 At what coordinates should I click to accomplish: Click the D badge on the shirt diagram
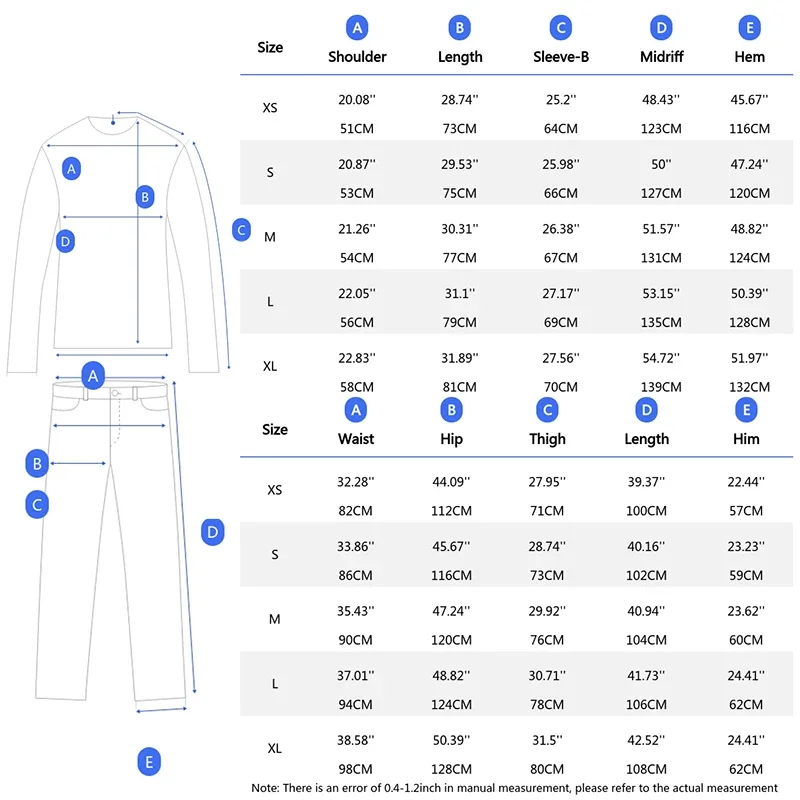pyautogui.click(x=66, y=241)
